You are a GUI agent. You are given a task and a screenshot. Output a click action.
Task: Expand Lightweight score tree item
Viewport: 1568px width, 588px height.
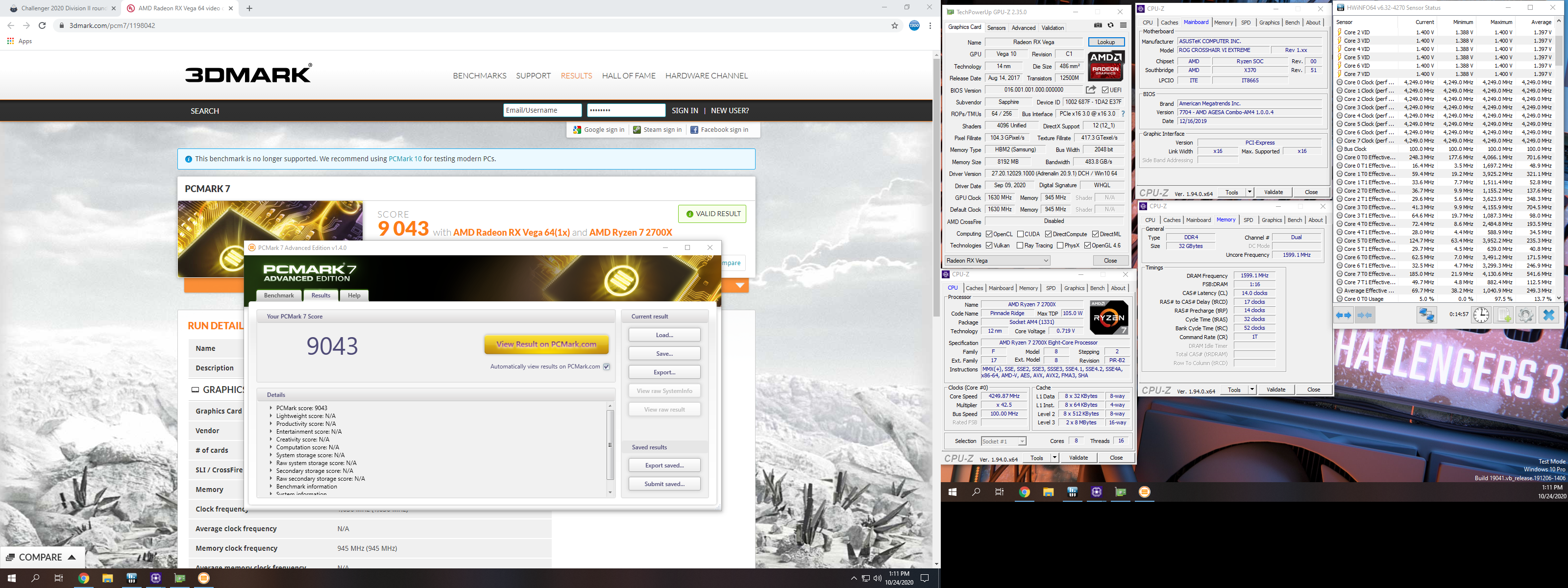[271, 416]
